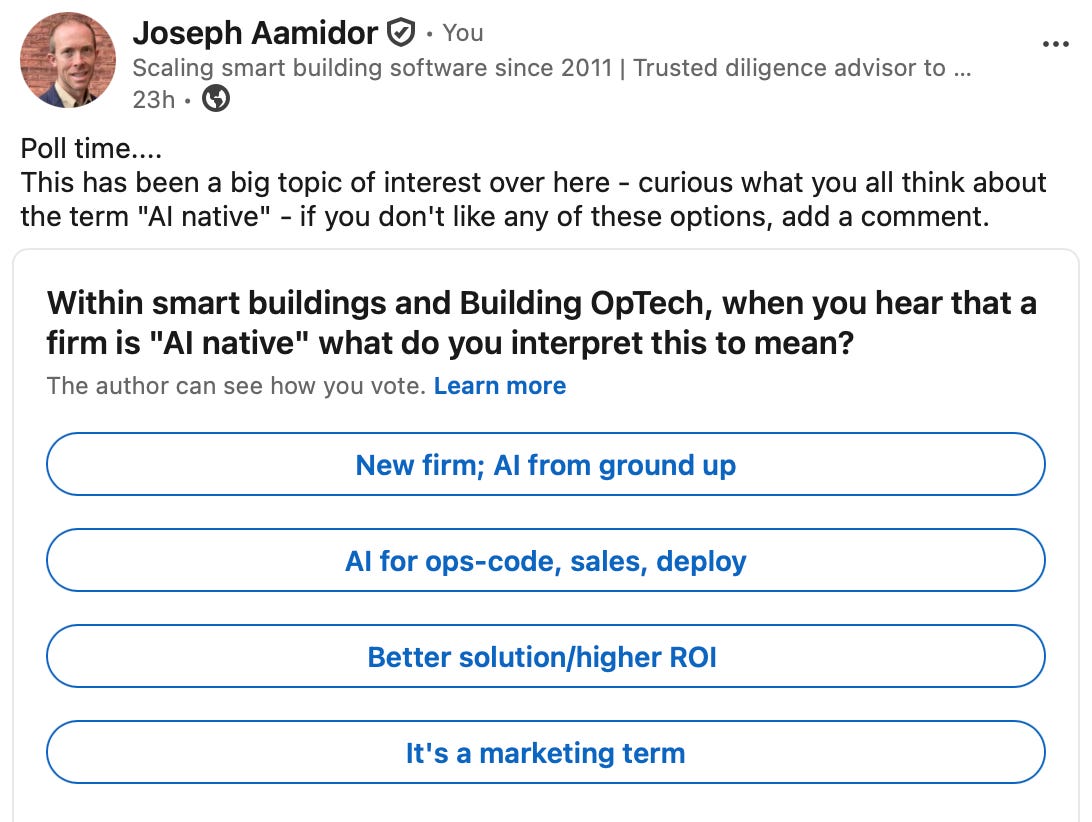Click the "This has been a big topic" sentence
This screenshot has width=1092, height=822.
pyautogui.click(x=533, y=183)
